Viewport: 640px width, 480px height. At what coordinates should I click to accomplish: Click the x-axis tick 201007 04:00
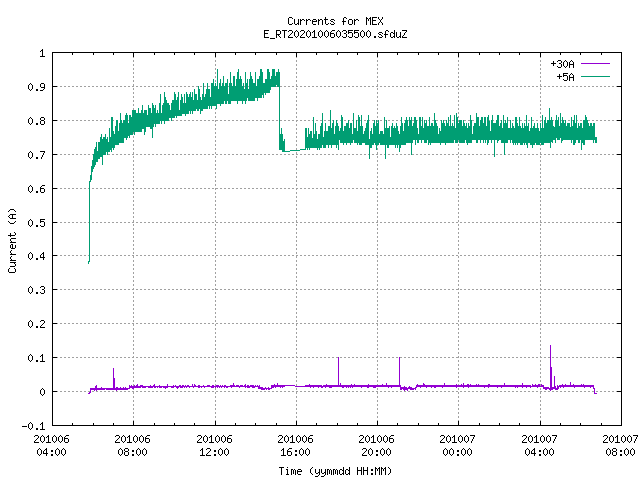point(540,445)
